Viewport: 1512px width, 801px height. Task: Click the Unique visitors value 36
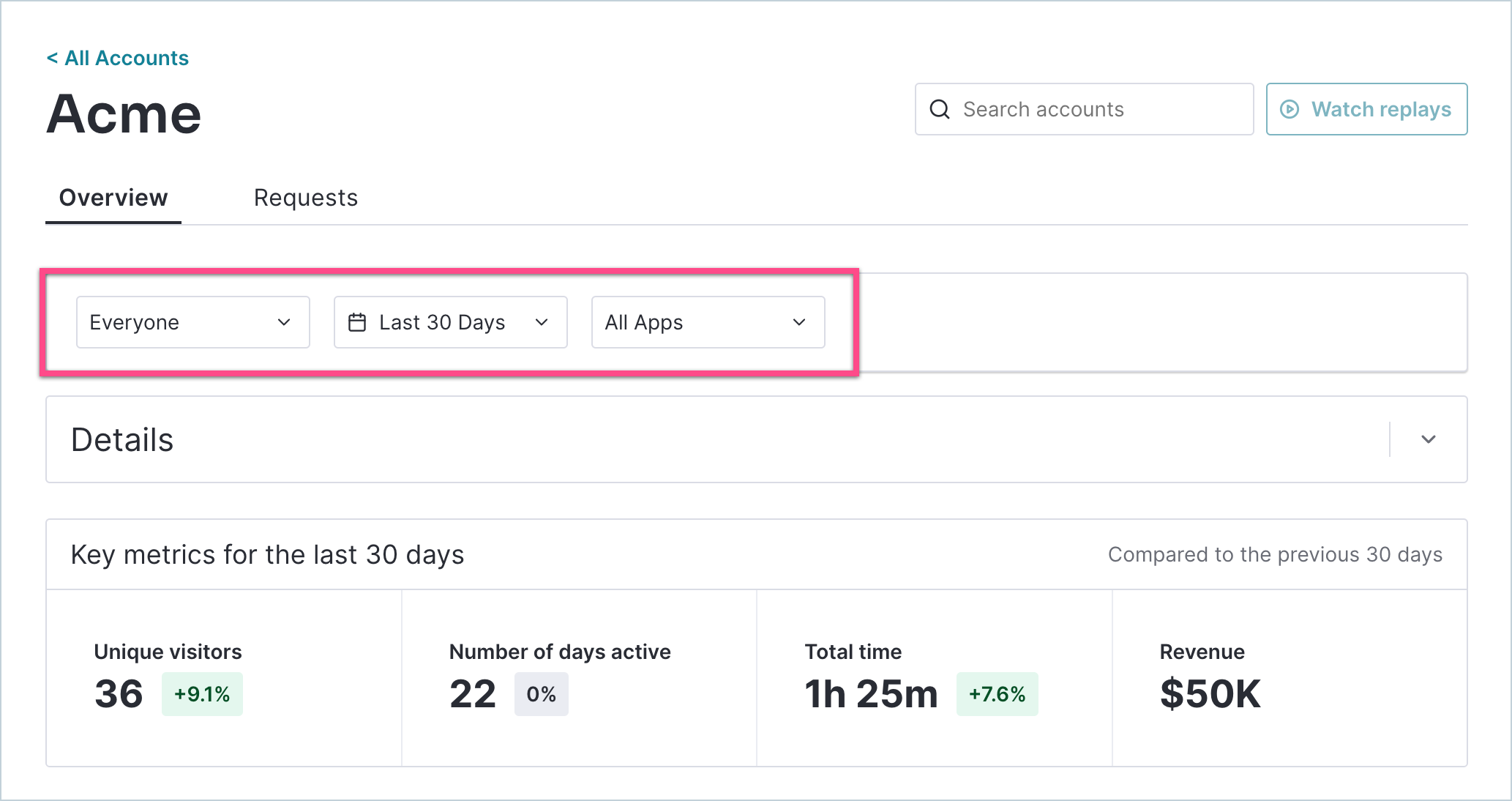coord(119,694)
